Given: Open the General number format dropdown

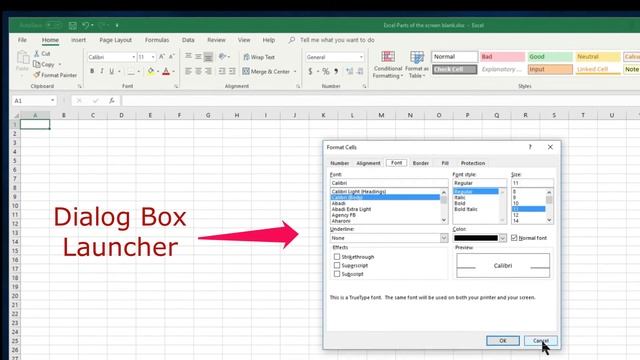Looking at the screenshot, I should tap(361, 57).
